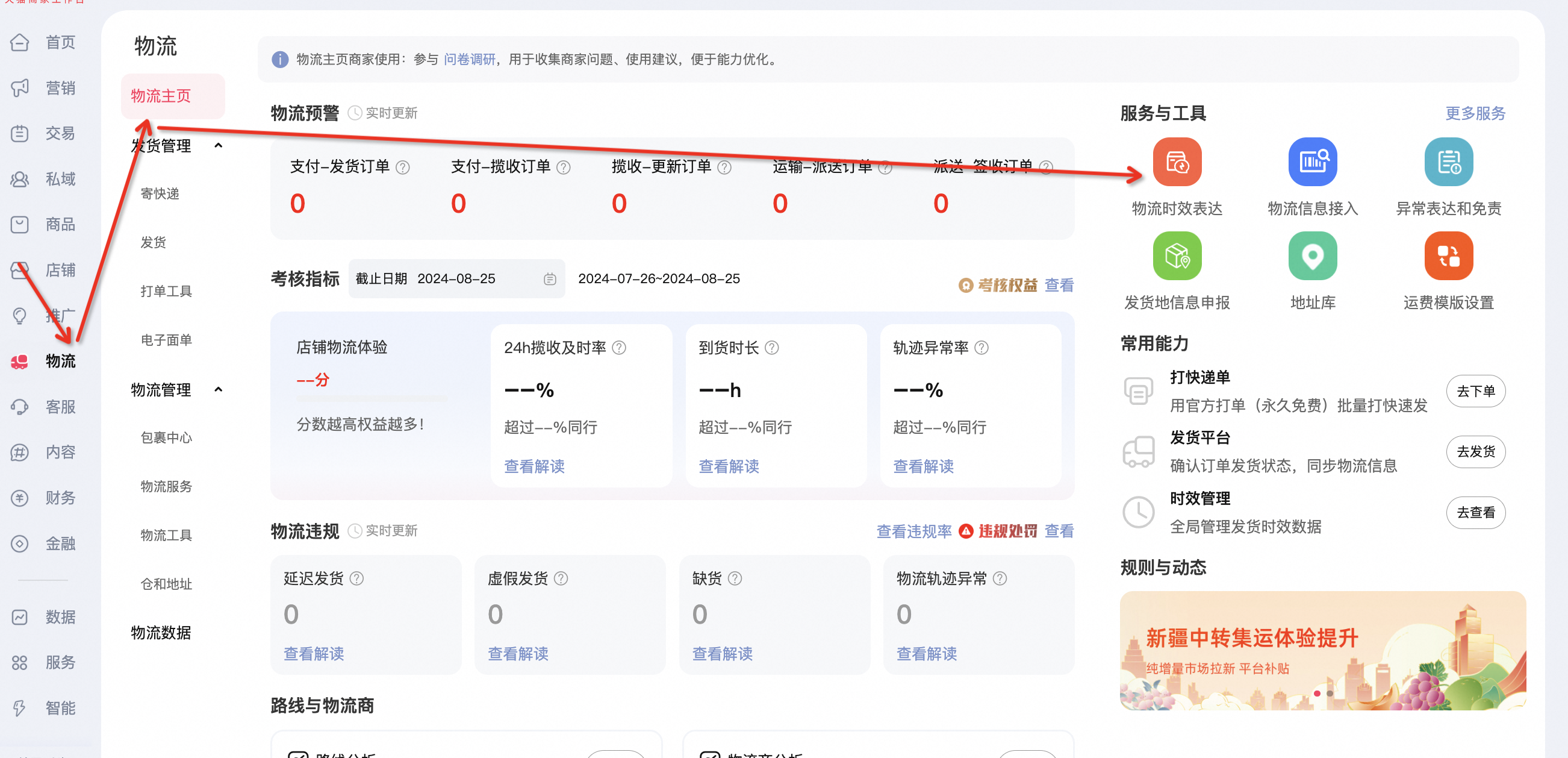Click 查看解读 under 物流轨迹异常

pyautogui.click(x=927, y=653)
